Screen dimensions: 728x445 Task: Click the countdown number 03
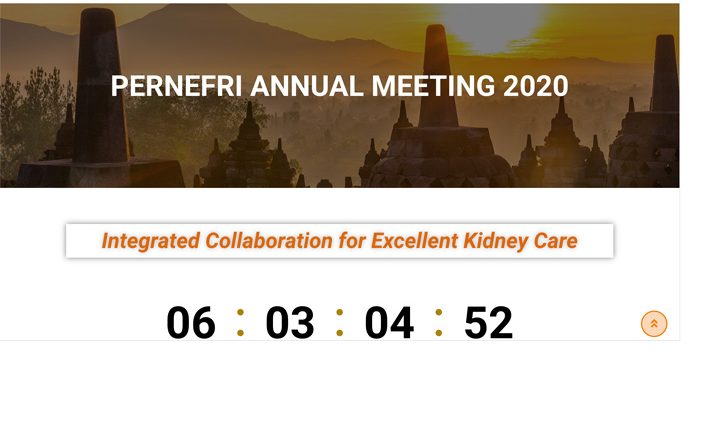[290, 323]
